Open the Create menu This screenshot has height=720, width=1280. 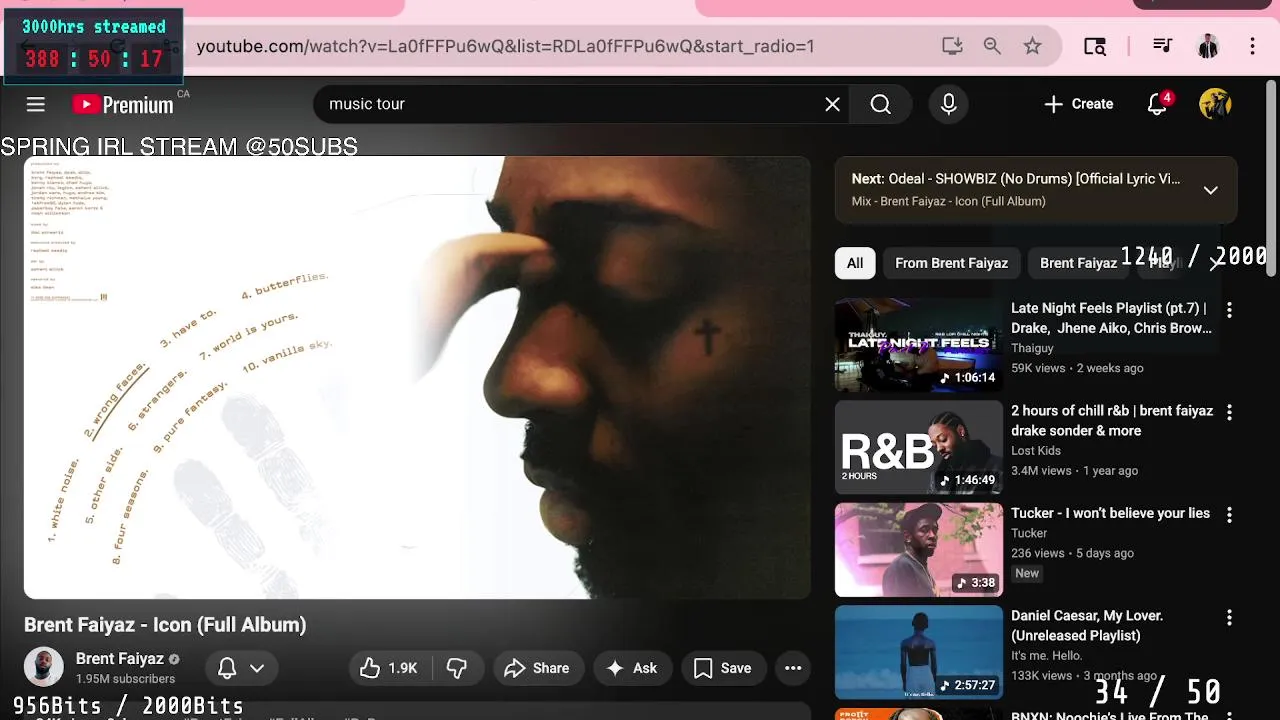click(1078, 104)
